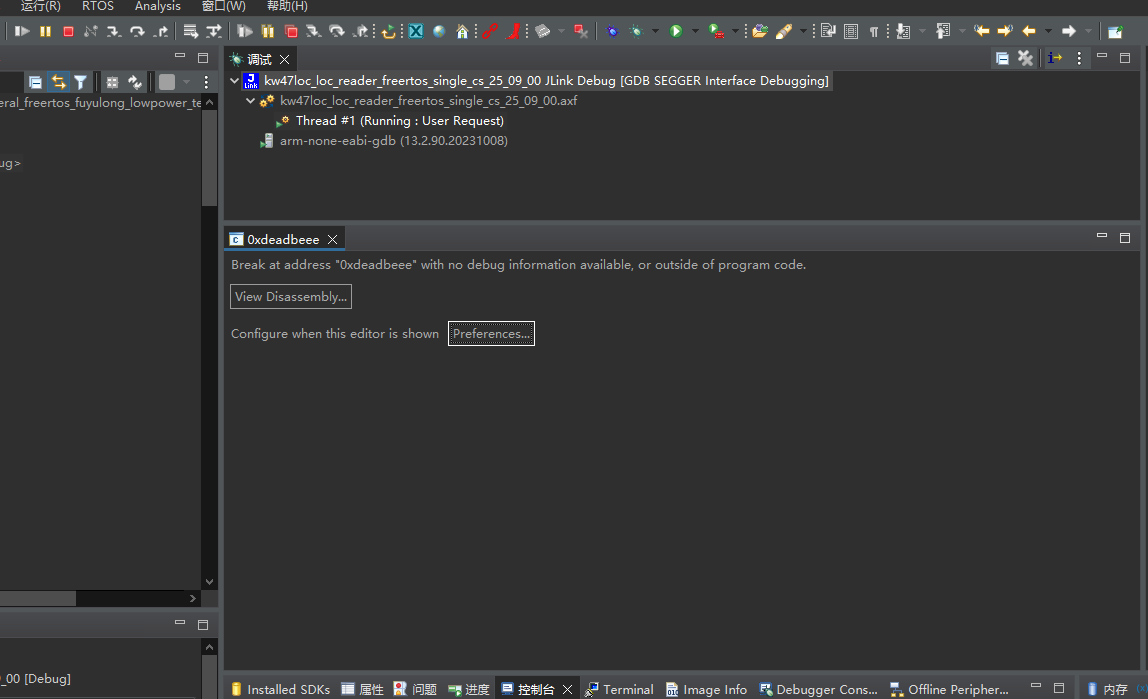Toggle Instruction Stepping Mode icon
The image size is (1148, 699).
pyautogui.click(x=1054, y=58)
